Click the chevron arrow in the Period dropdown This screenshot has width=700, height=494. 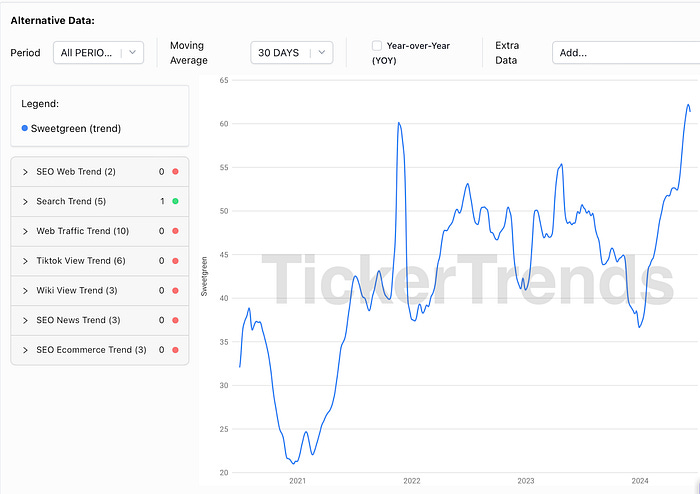pyautogui.click(x=133, y=52)
